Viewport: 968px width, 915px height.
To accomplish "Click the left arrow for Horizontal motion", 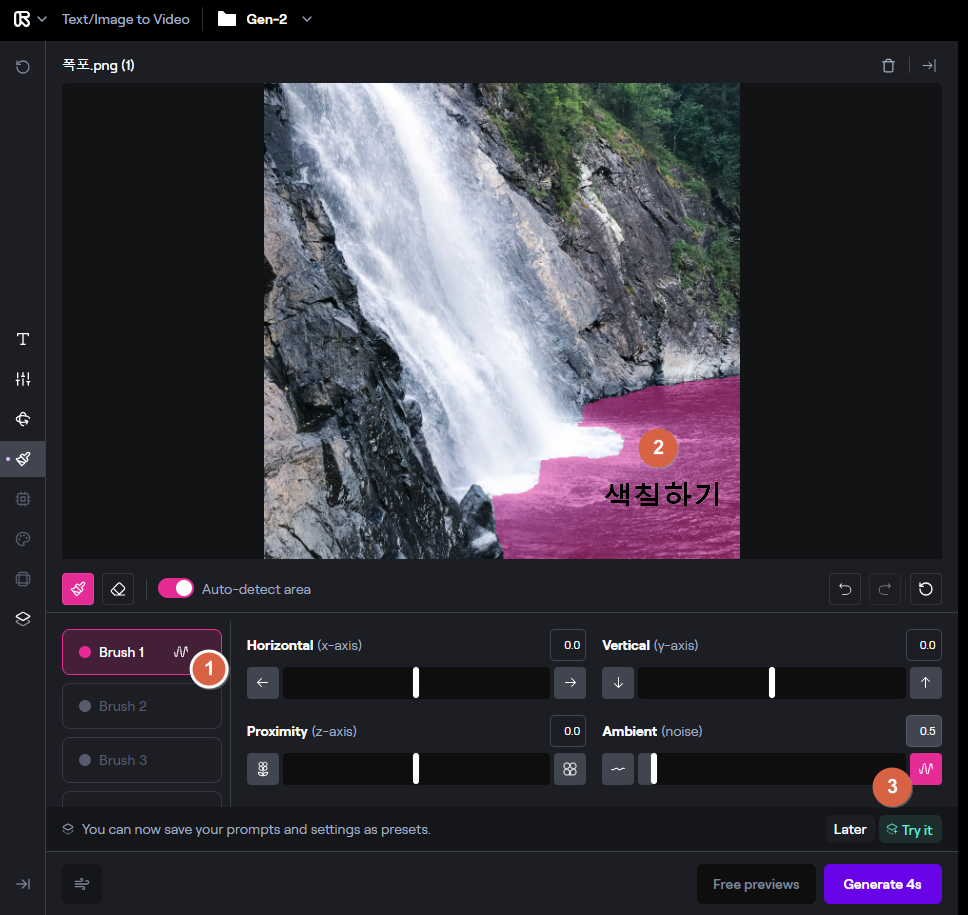I will click(263, 683).
